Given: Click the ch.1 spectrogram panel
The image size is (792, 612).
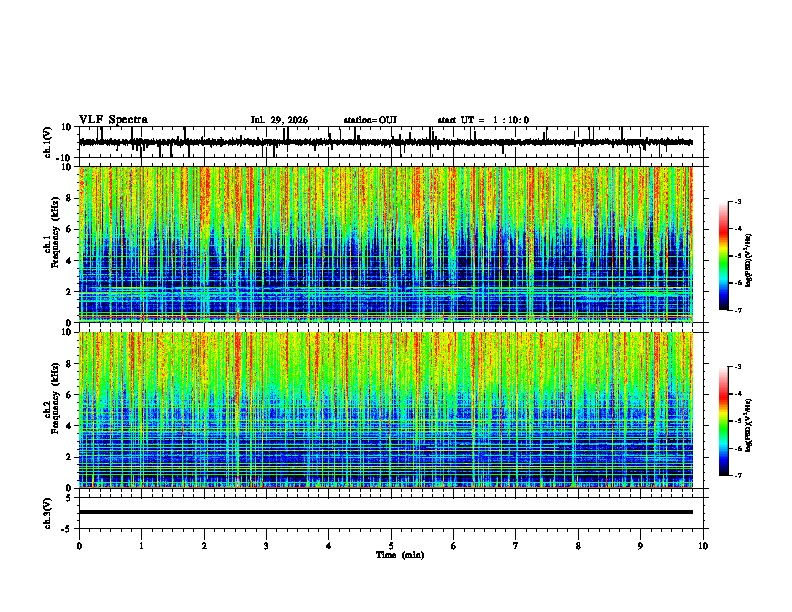Looking at the screenshot, I should (385, 244).
